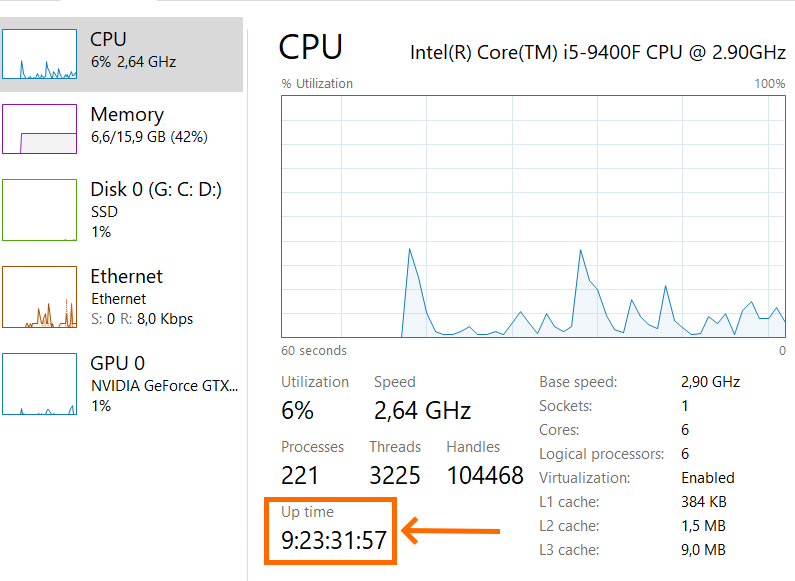Screen dimensions: 795x581
Task: Click the orange arrow pointing at Up time
Action: click(x=448, y=531)
